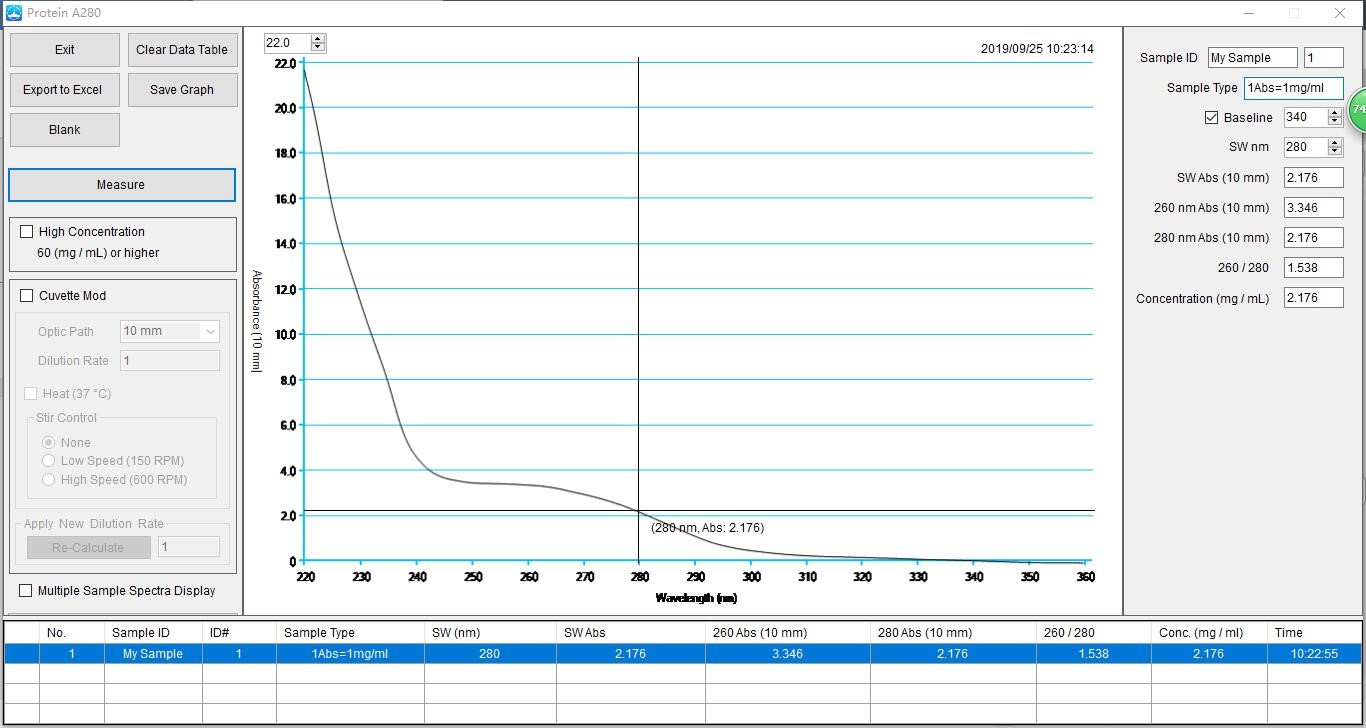Viewport: 1366px width, 728px height.
Task: Click the Export to Excel button
Action: coord(63,90)
